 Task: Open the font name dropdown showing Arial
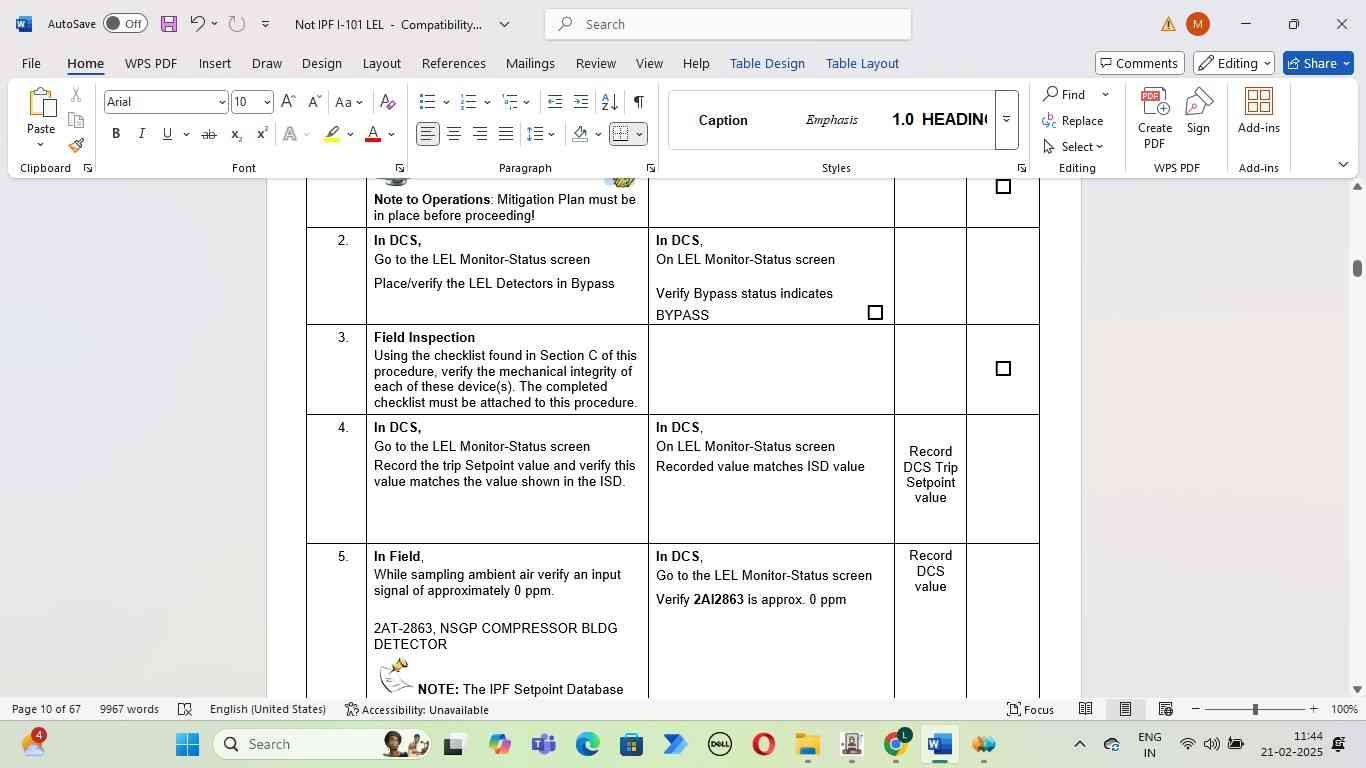[x=221, y=102]
